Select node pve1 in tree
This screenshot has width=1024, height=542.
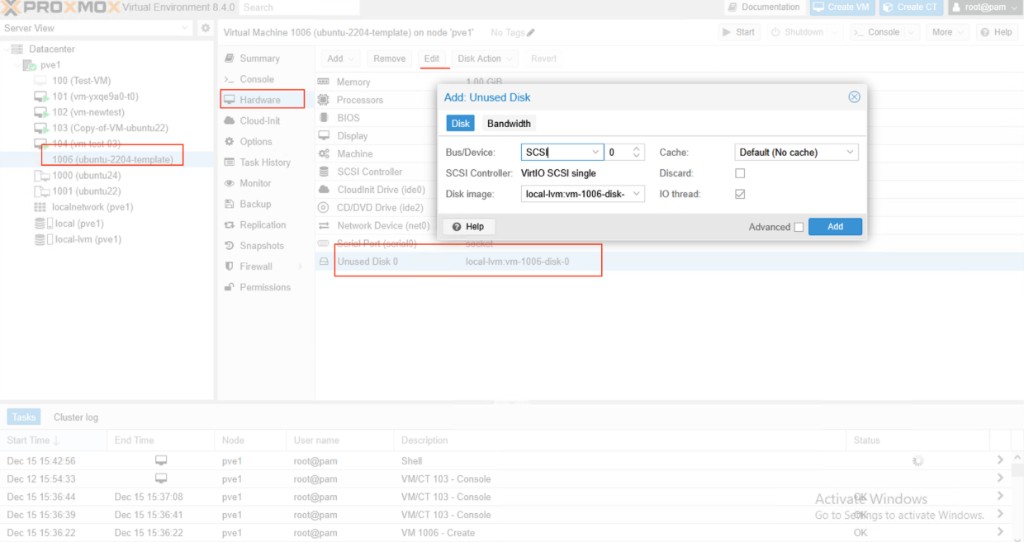click(x=50, y=65)
